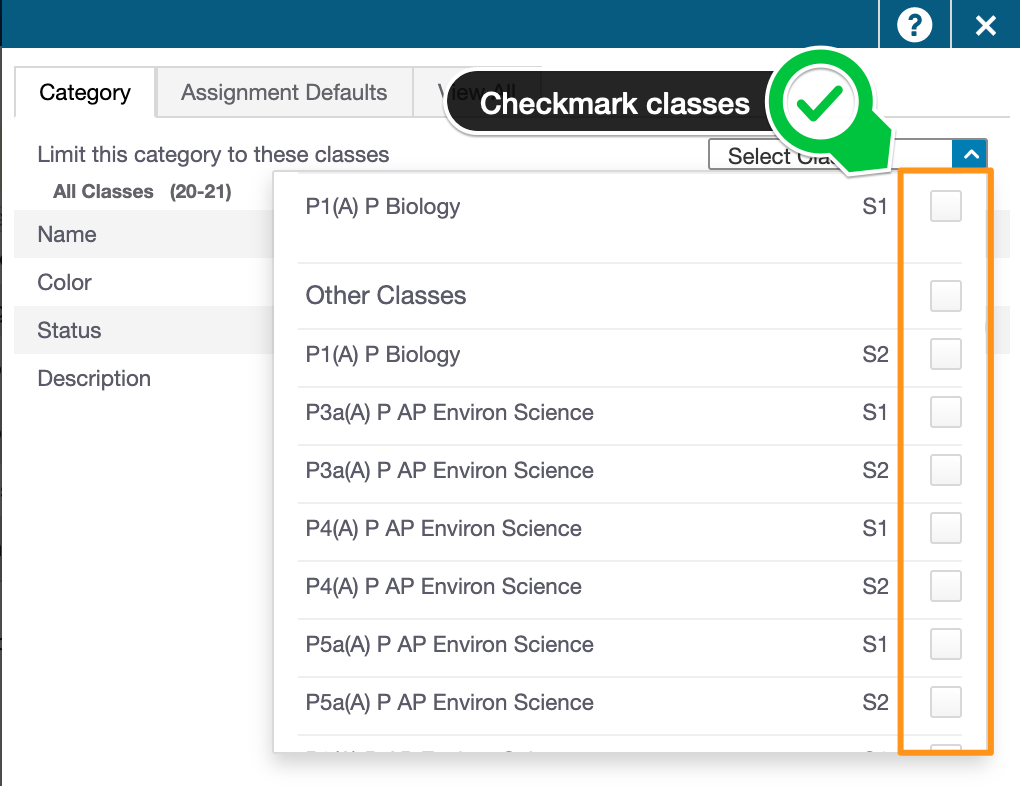Screen dimensions: 1020x786
Task: Click the Checkmark classes tooltip label
Action: (x=615, y=103)
